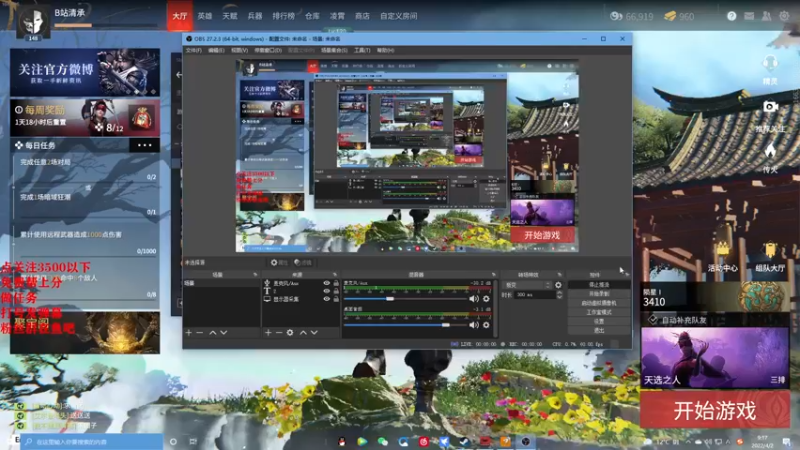Open OBS 工具(T) menu
This screenshot has width=800, height=450.
pos(362,51)
